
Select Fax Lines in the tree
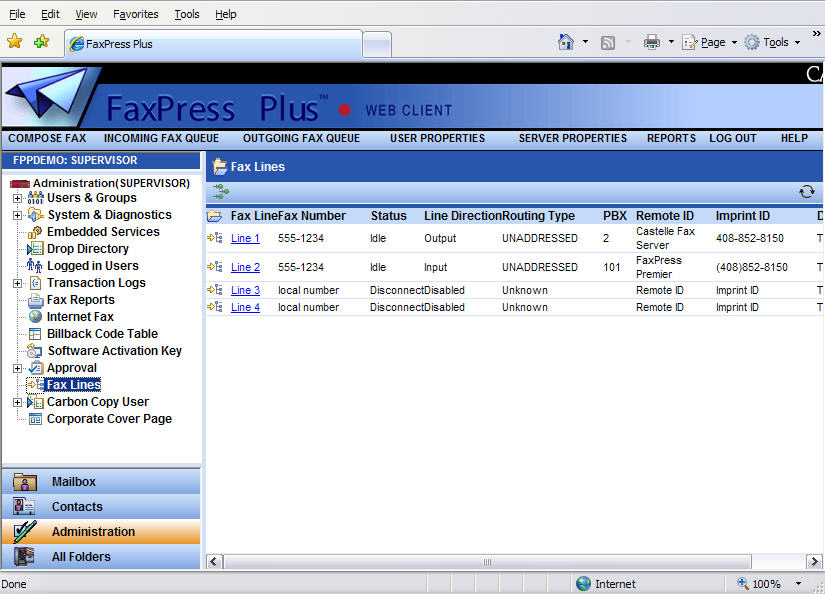(73, 385)
